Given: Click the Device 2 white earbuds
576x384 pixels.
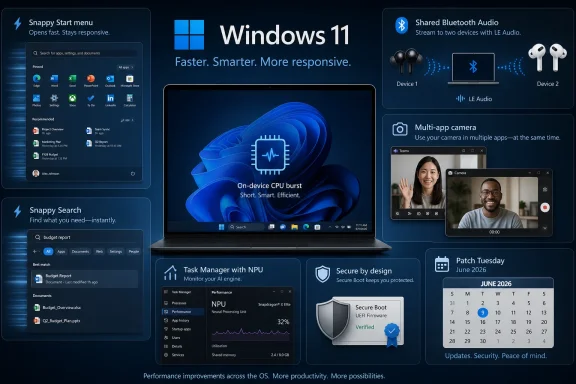Looking at the screenshot, I should pyautogui.click(x=547, y=57).
